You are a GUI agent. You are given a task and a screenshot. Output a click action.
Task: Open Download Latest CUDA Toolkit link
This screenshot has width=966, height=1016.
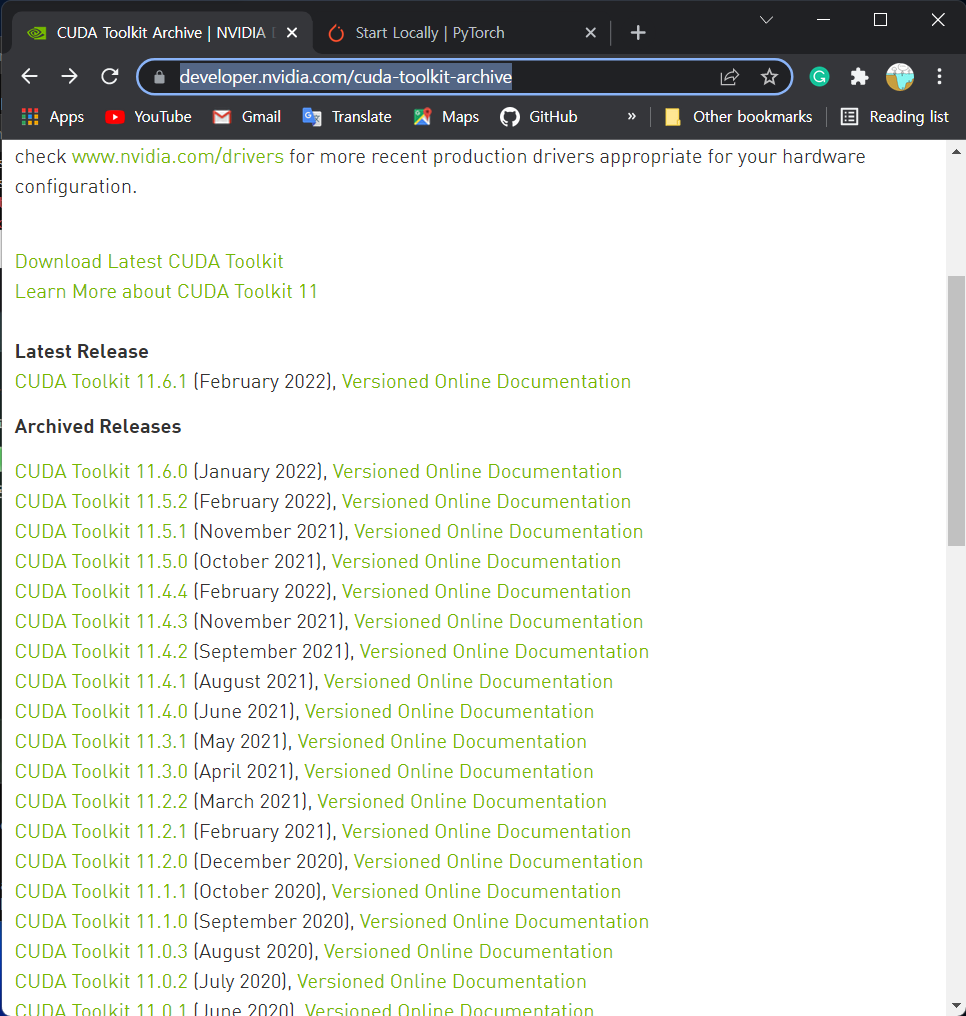tap(149, 261)
